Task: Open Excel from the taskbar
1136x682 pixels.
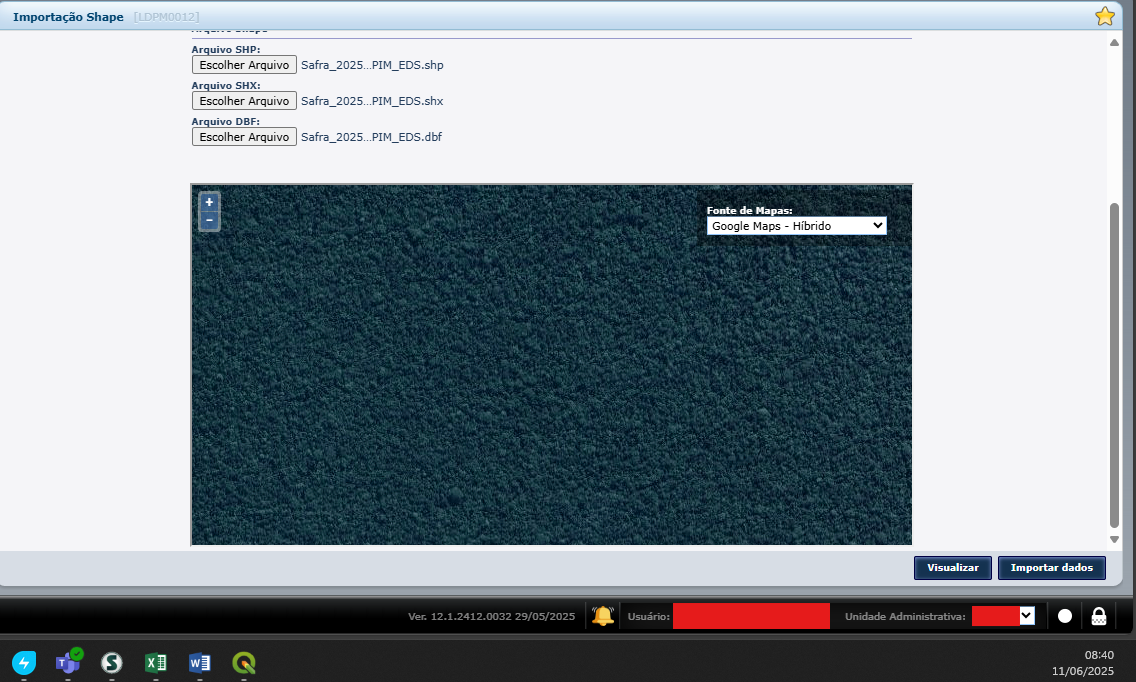Action: 156,662
